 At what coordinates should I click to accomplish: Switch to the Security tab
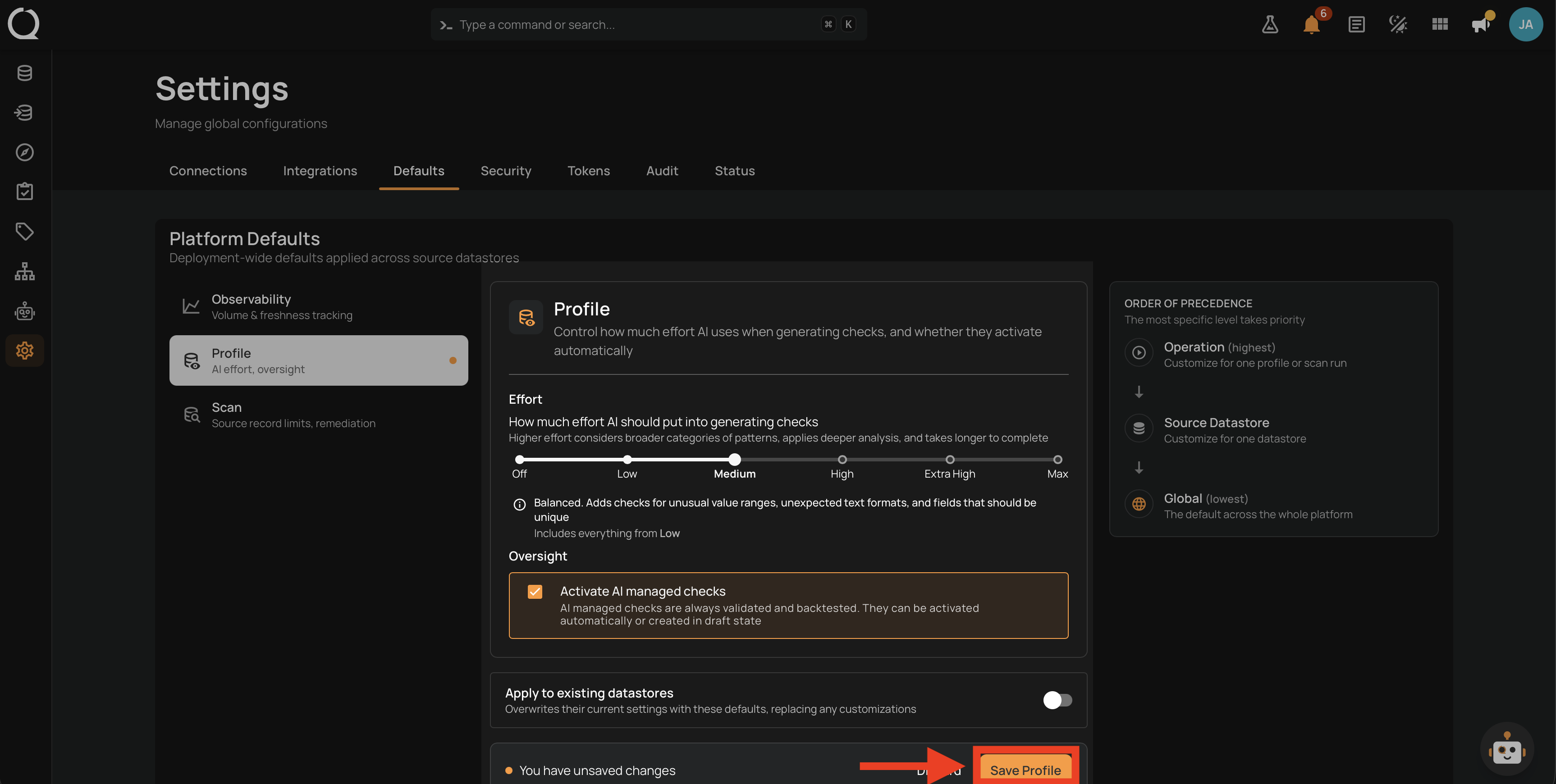(506, 171)
